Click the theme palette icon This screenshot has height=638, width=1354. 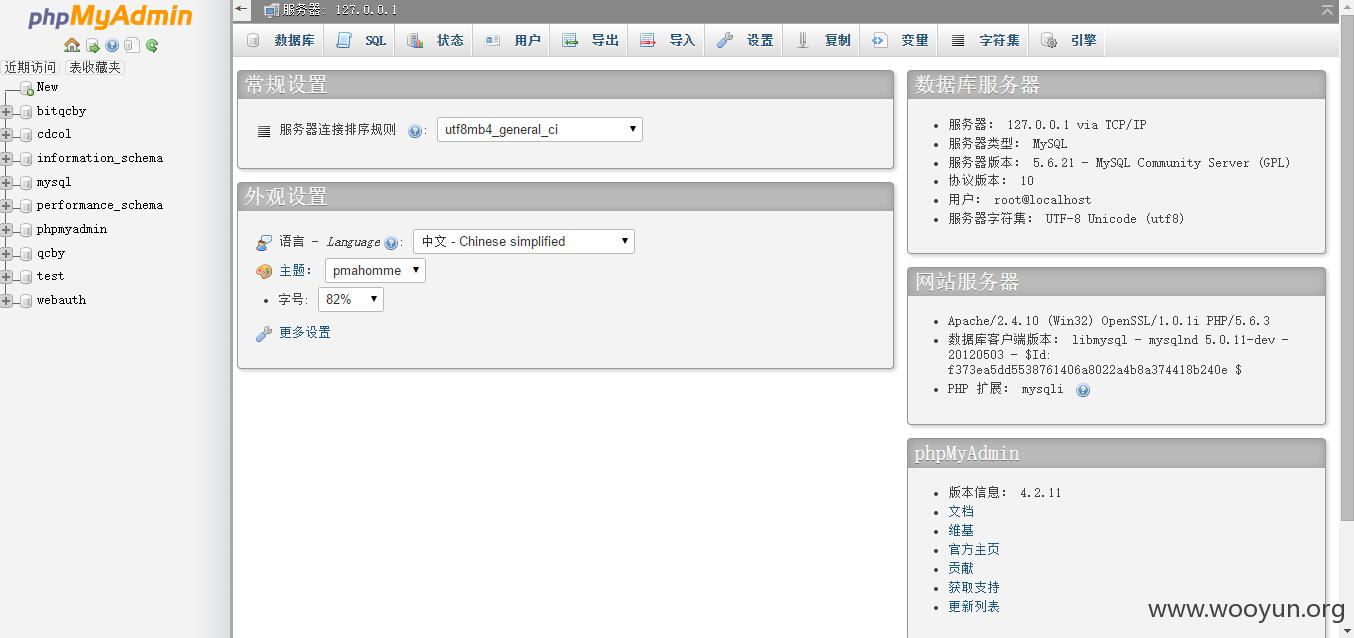pos(264,271)
